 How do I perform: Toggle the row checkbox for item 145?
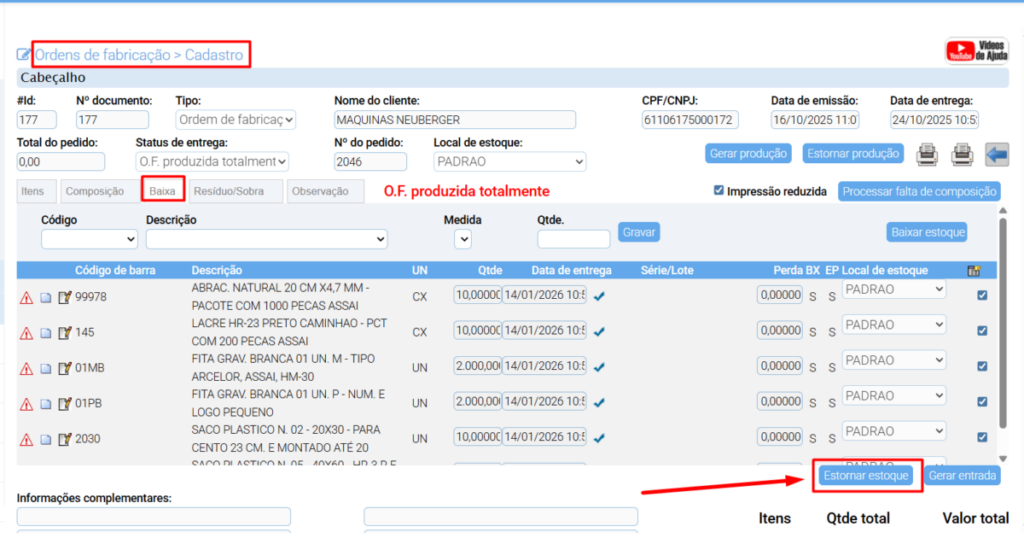982,330
